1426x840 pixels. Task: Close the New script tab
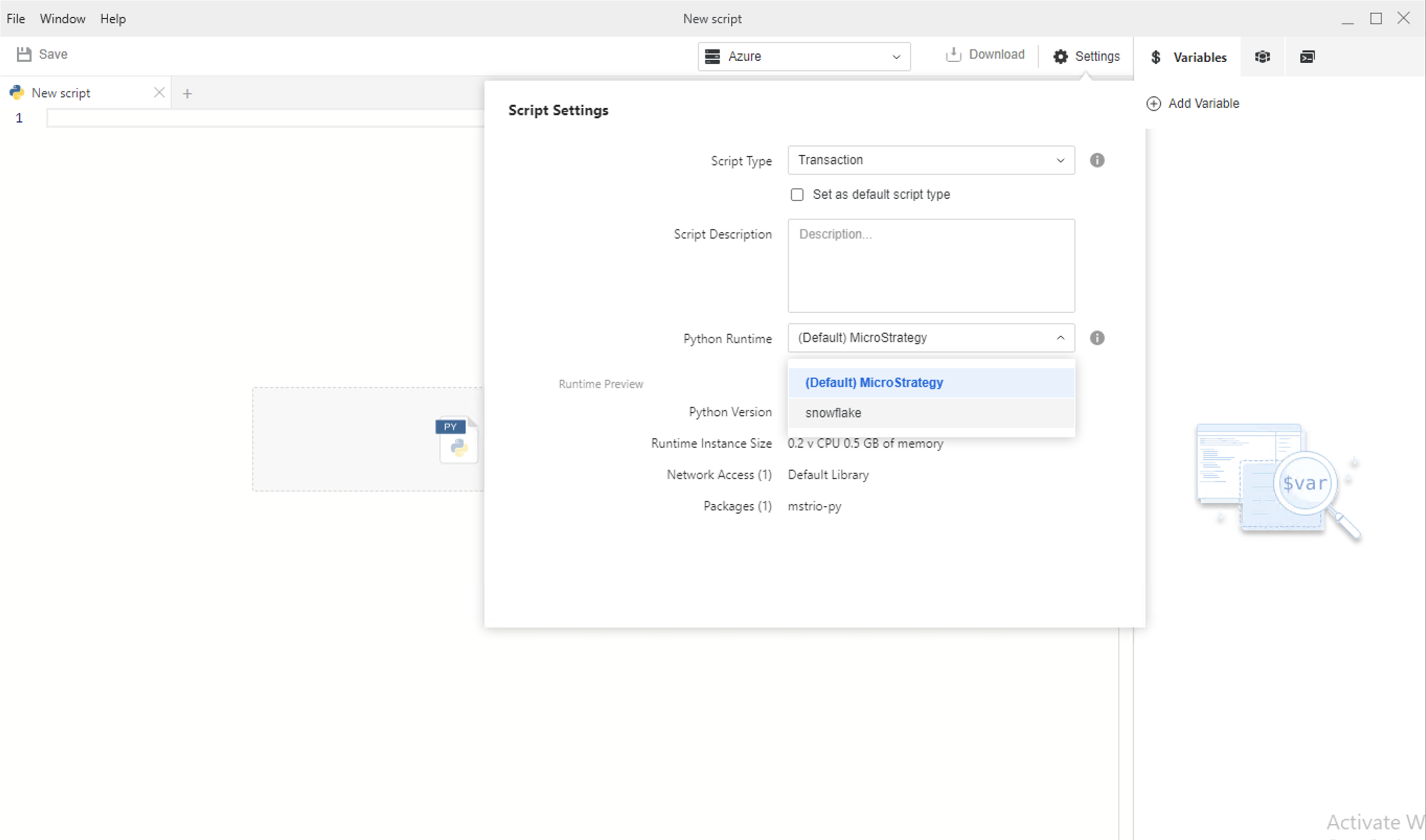click(x=159, y=92)
